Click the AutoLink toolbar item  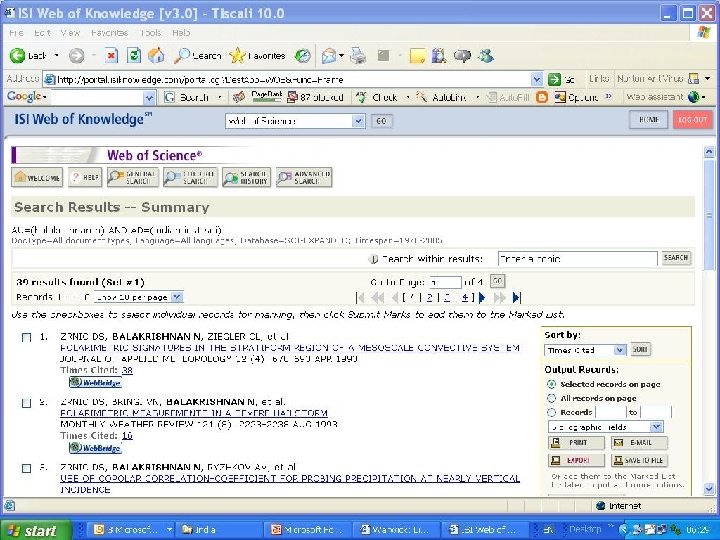(x=441, y=97)
